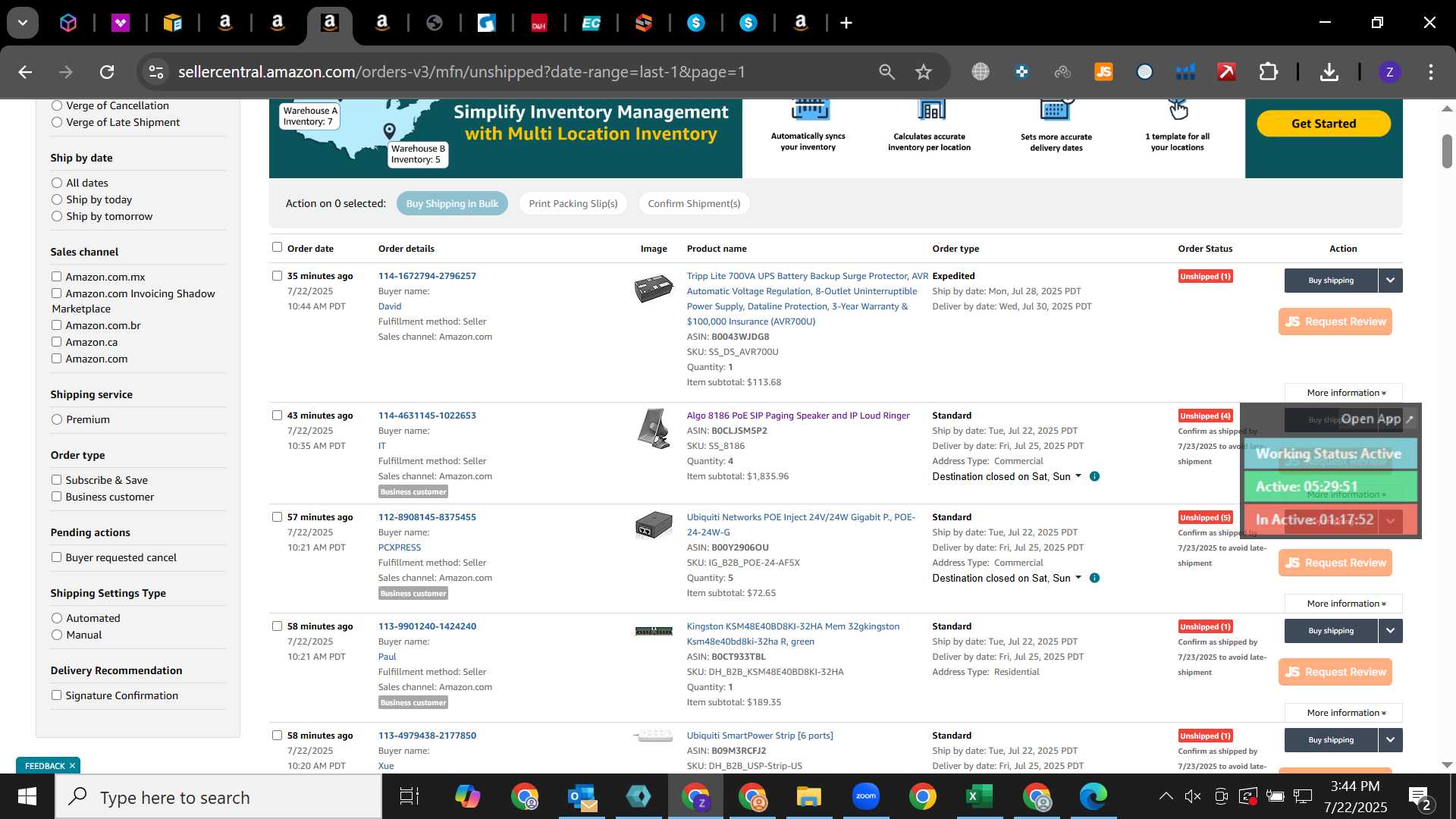The height and width of the screenshot is (819, 1456).
Task: Open File Explorer from the taskbar
Action: point(808,796)
